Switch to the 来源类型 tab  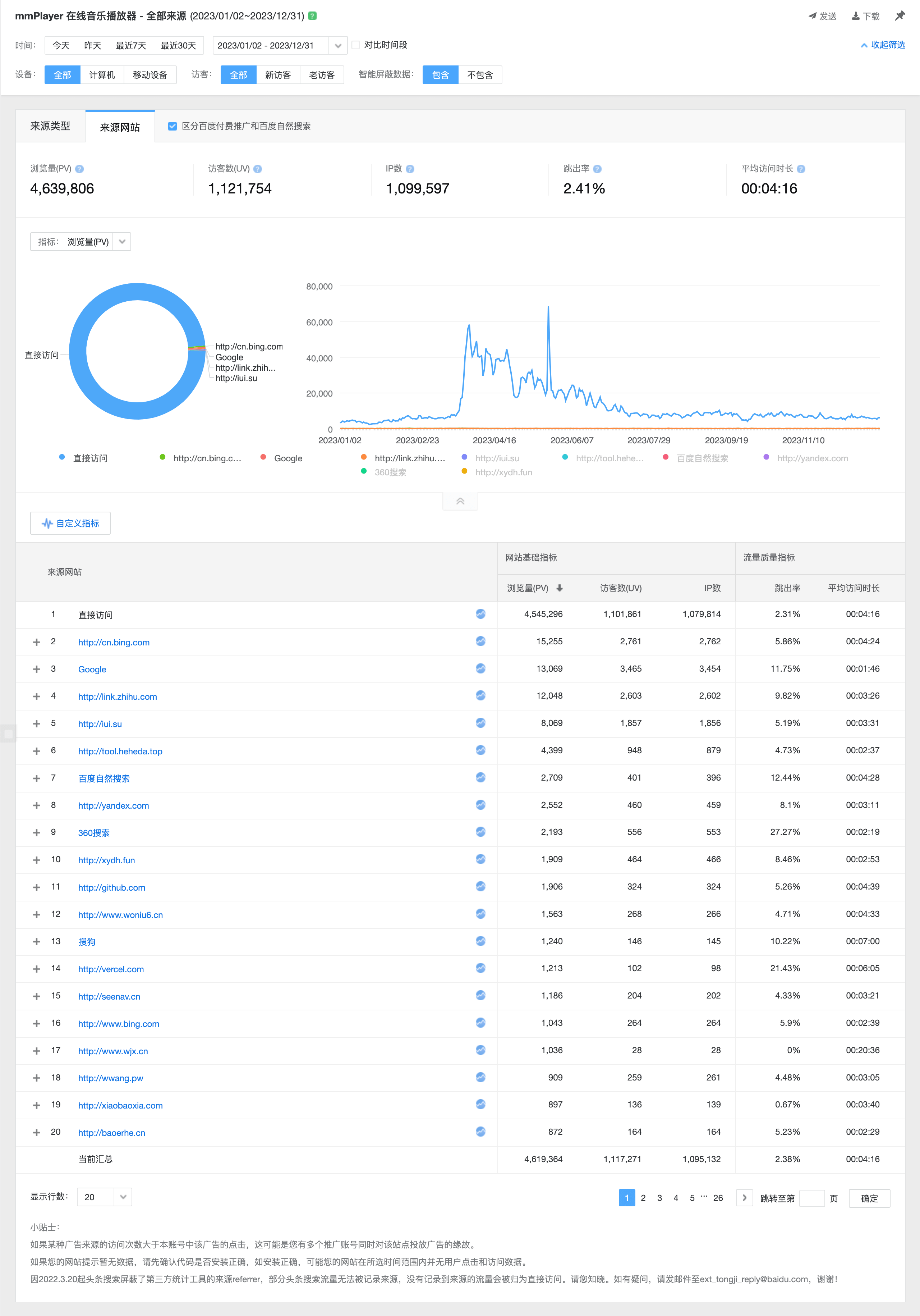click(x=50, y=126)
